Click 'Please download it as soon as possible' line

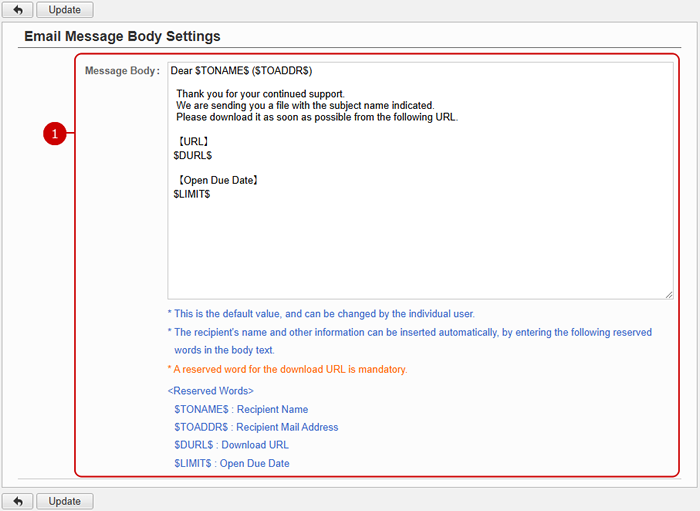click(317, 117)
